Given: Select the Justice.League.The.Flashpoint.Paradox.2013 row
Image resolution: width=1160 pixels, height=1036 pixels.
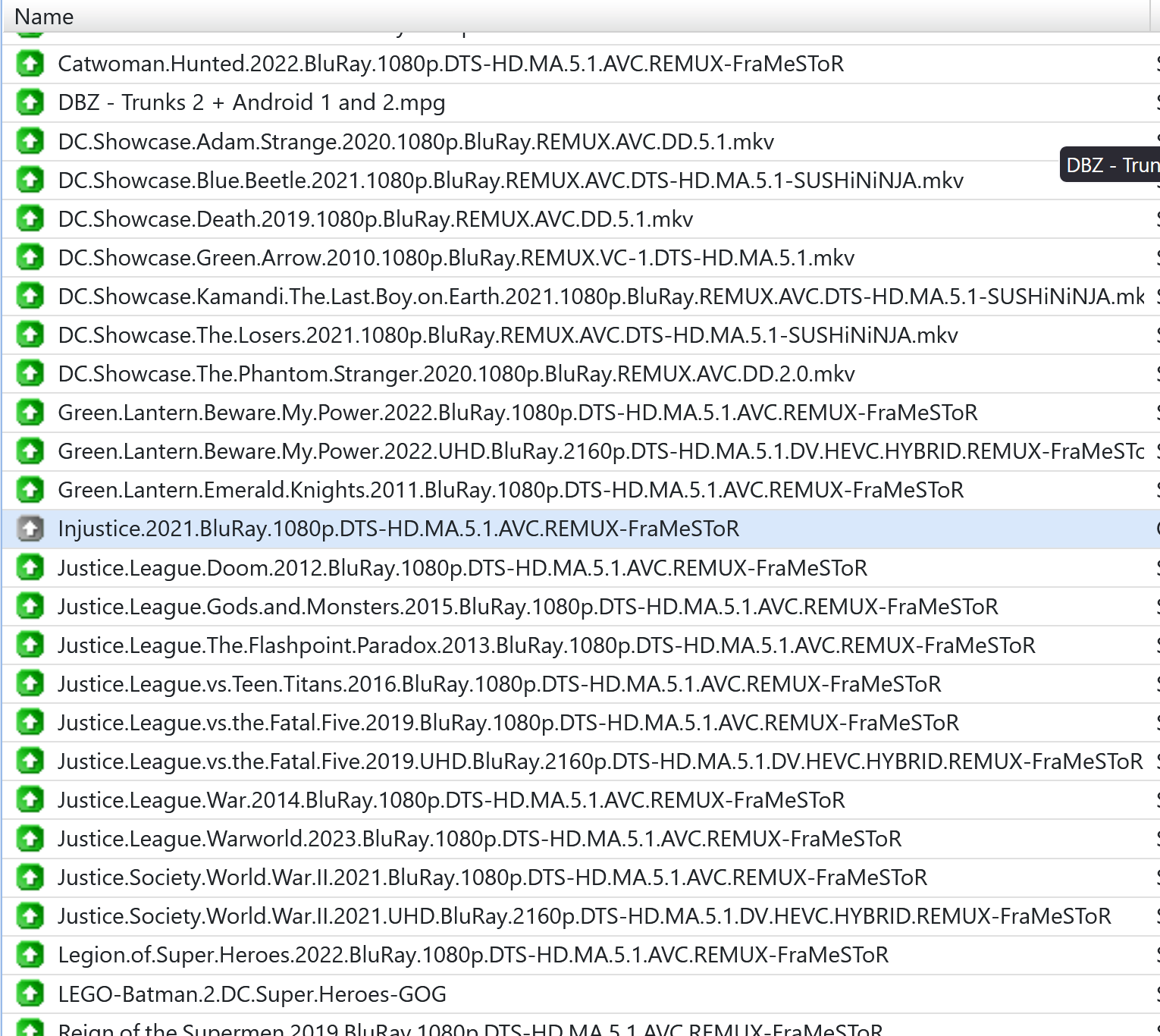Looking at the screenshot, I should click(546, 645).
